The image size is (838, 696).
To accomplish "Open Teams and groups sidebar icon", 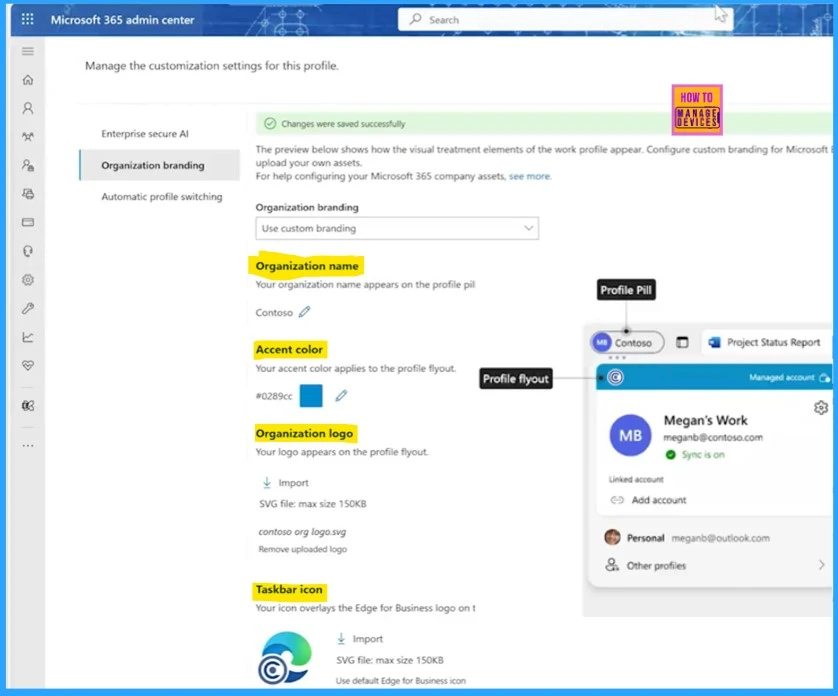I will (x=28, y=137).
